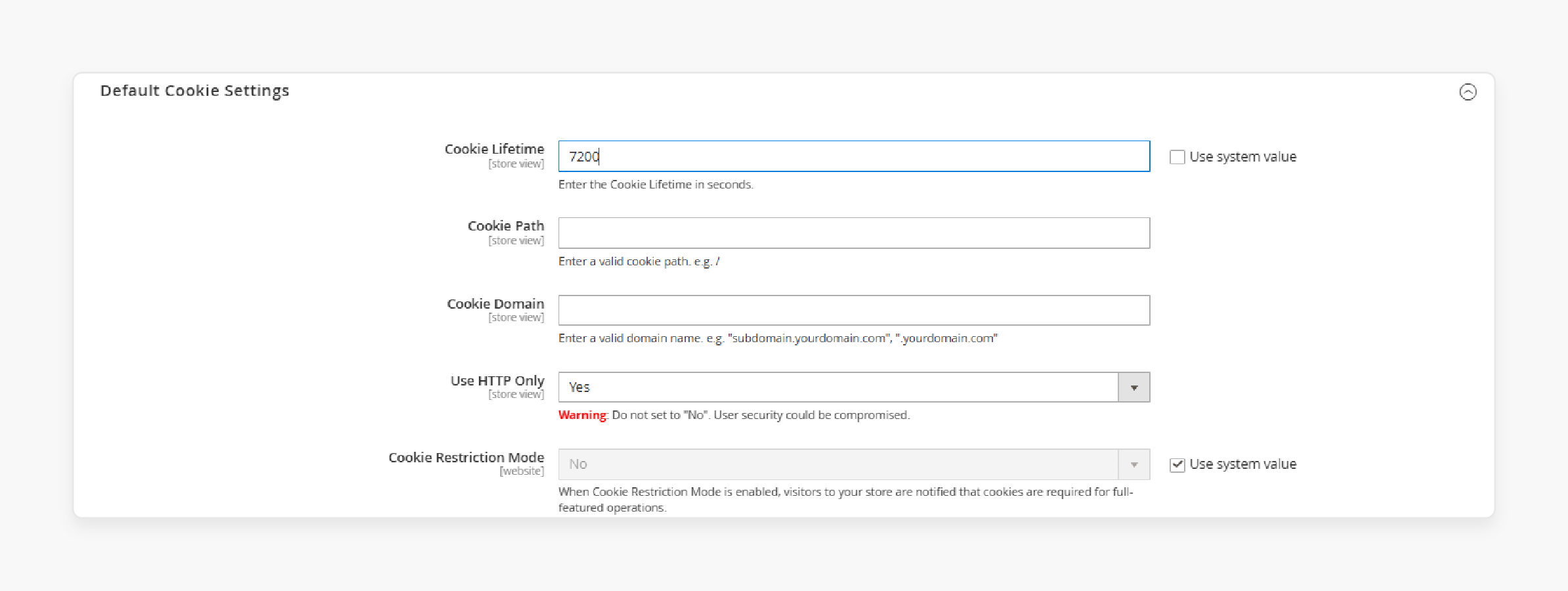The height and width of the screenshot is (591, 1568).
Task: Click 'Enter the Cookie Lifetime in seconds' hint
Action: (x=656, y=185)
